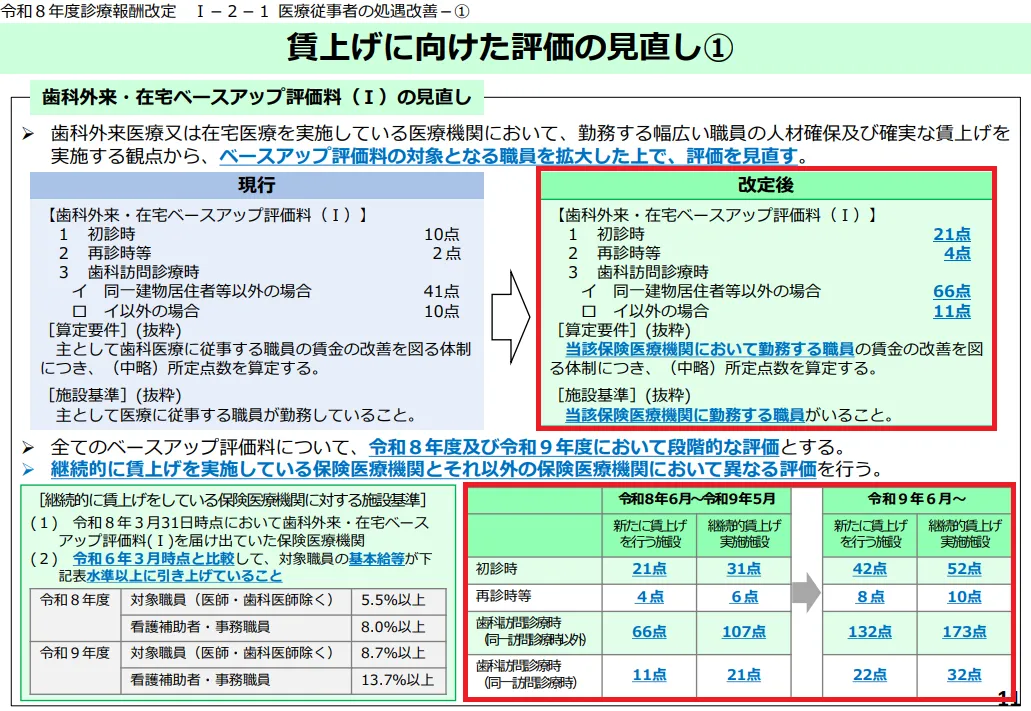Click ［施設基準］(抜粋) label in 改定後 box
The image size is (1031, 711).
click(x=623, y=395)
